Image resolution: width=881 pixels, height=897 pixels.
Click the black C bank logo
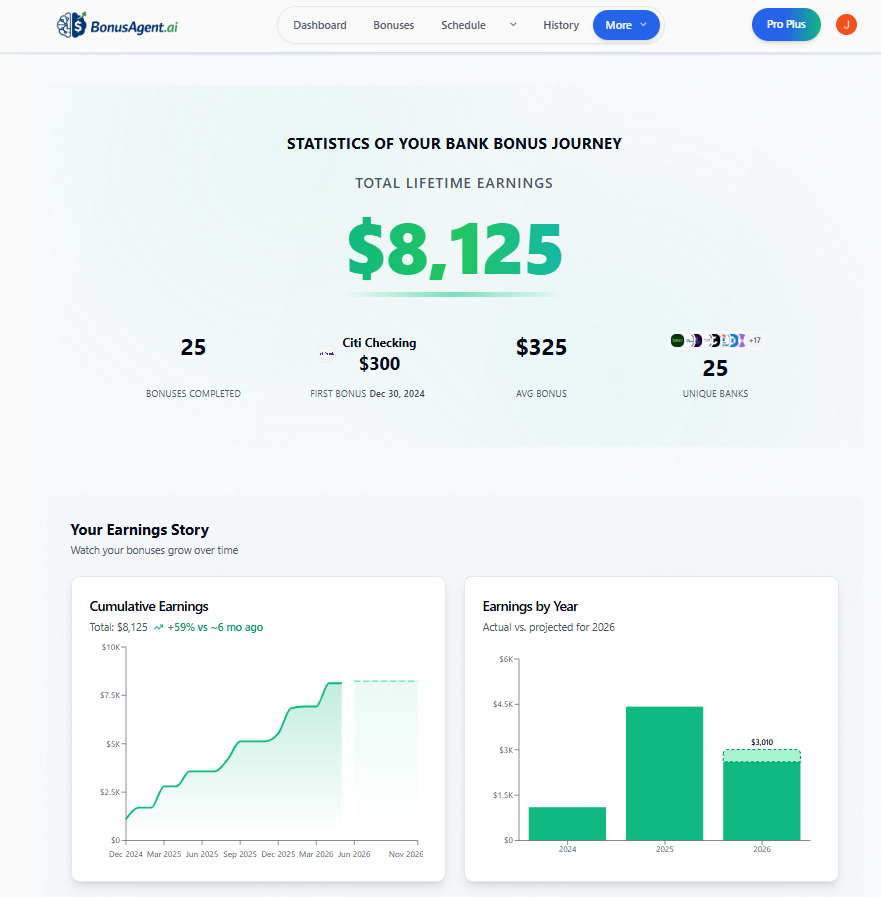tap(715, 340)
